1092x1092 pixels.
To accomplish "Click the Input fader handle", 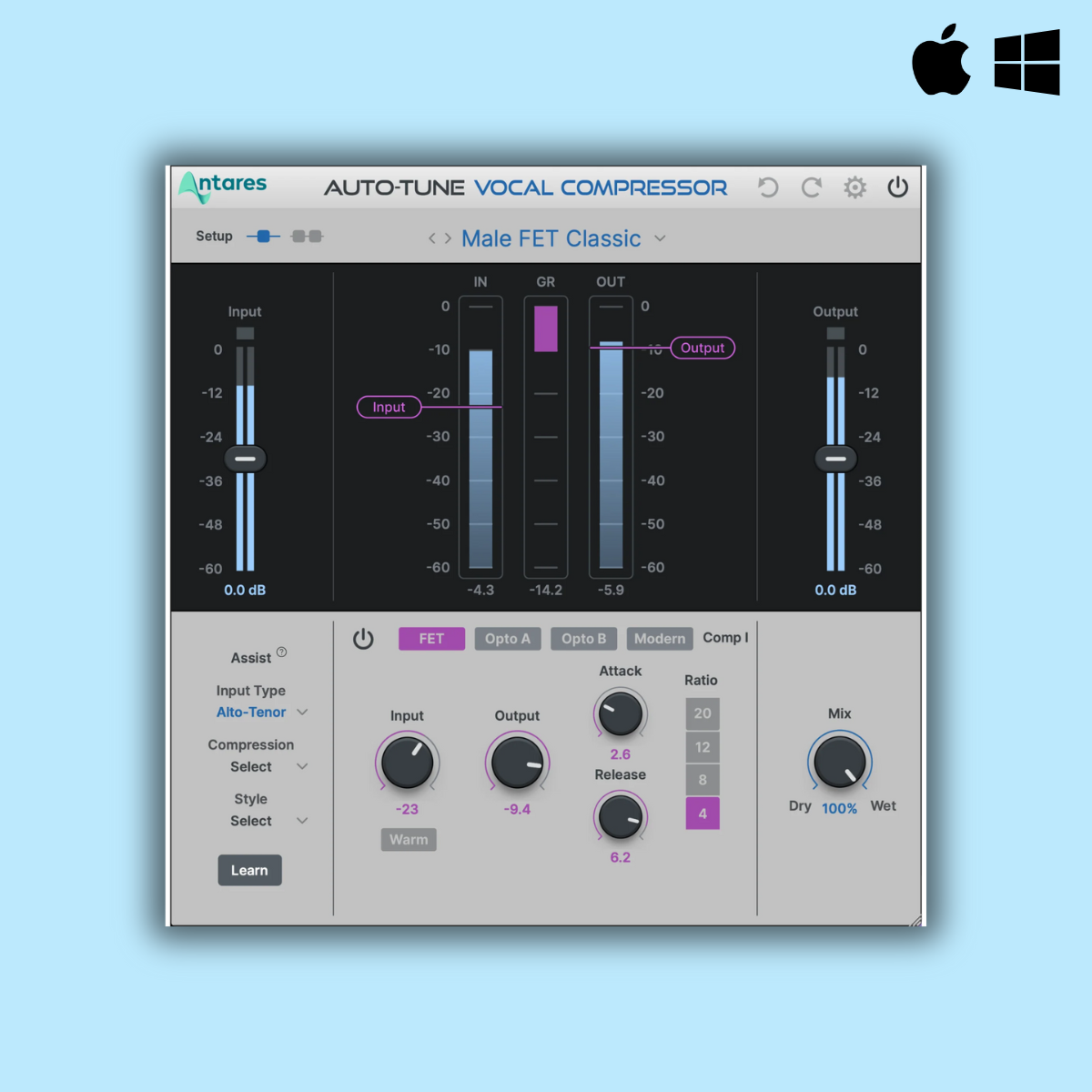I will point(245,459).
